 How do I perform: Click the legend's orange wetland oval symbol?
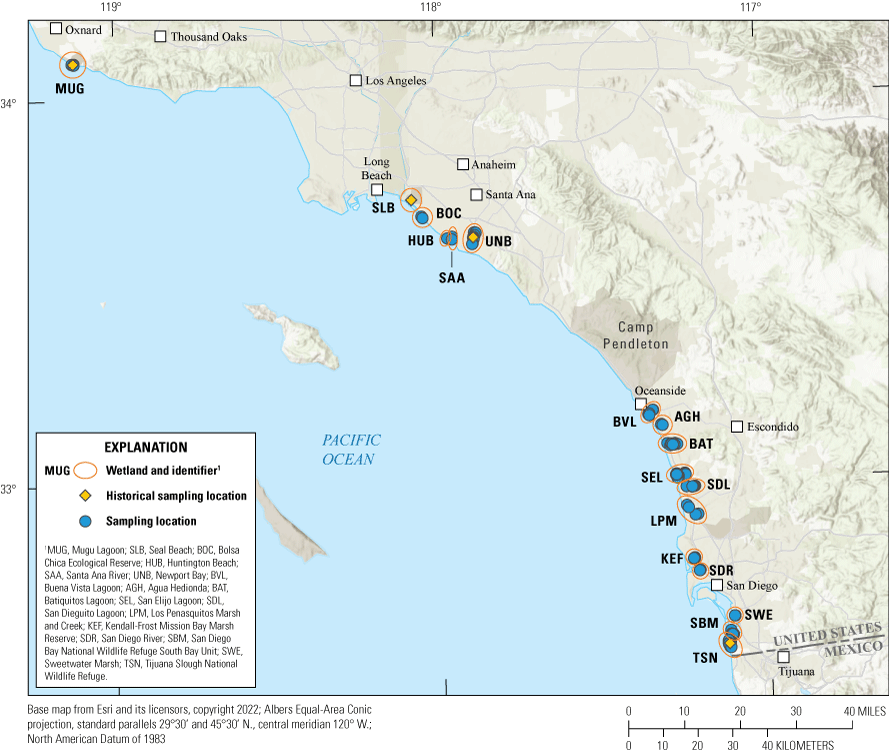click(86, 469)
